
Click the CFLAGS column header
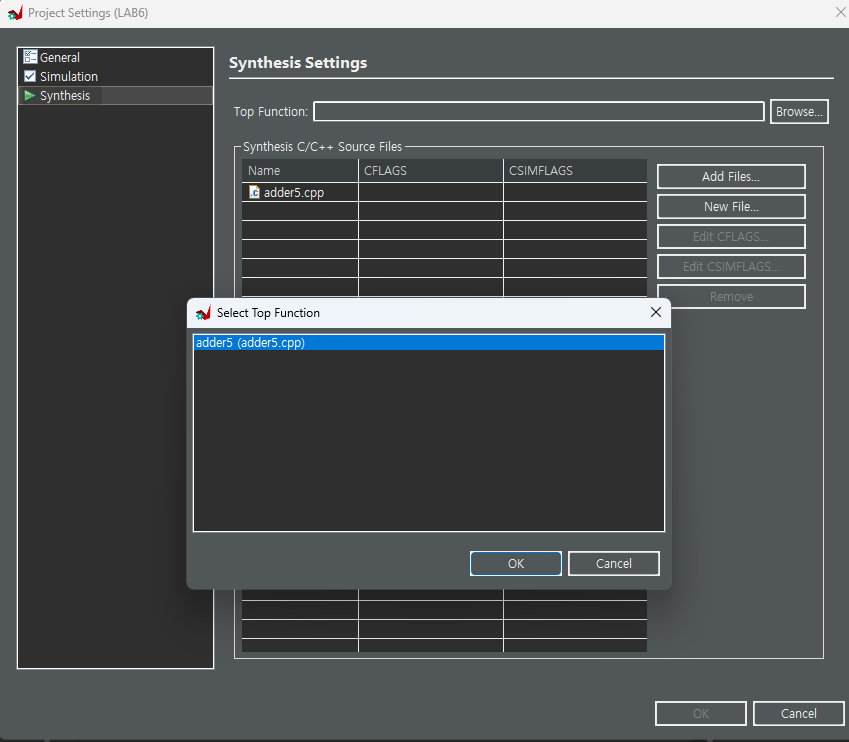coord(431,171)
